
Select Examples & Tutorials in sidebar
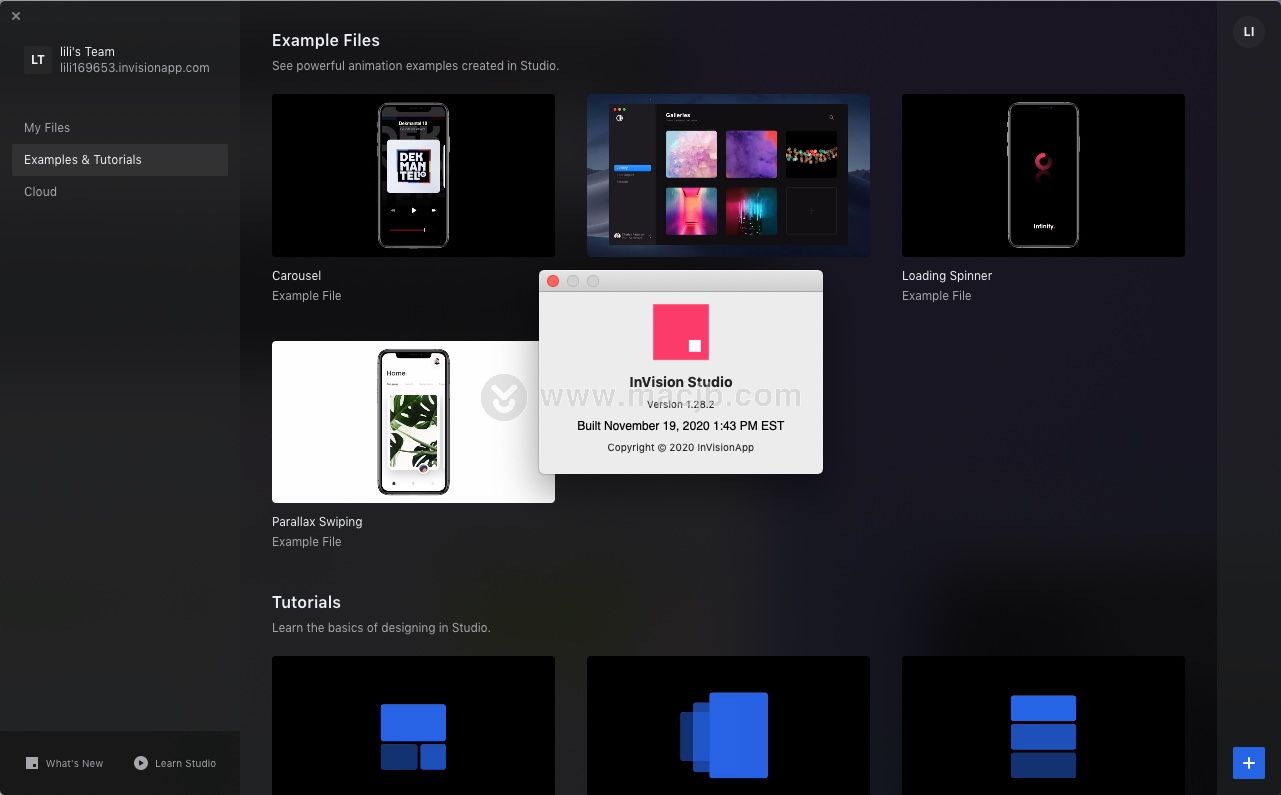pos(120,160)
